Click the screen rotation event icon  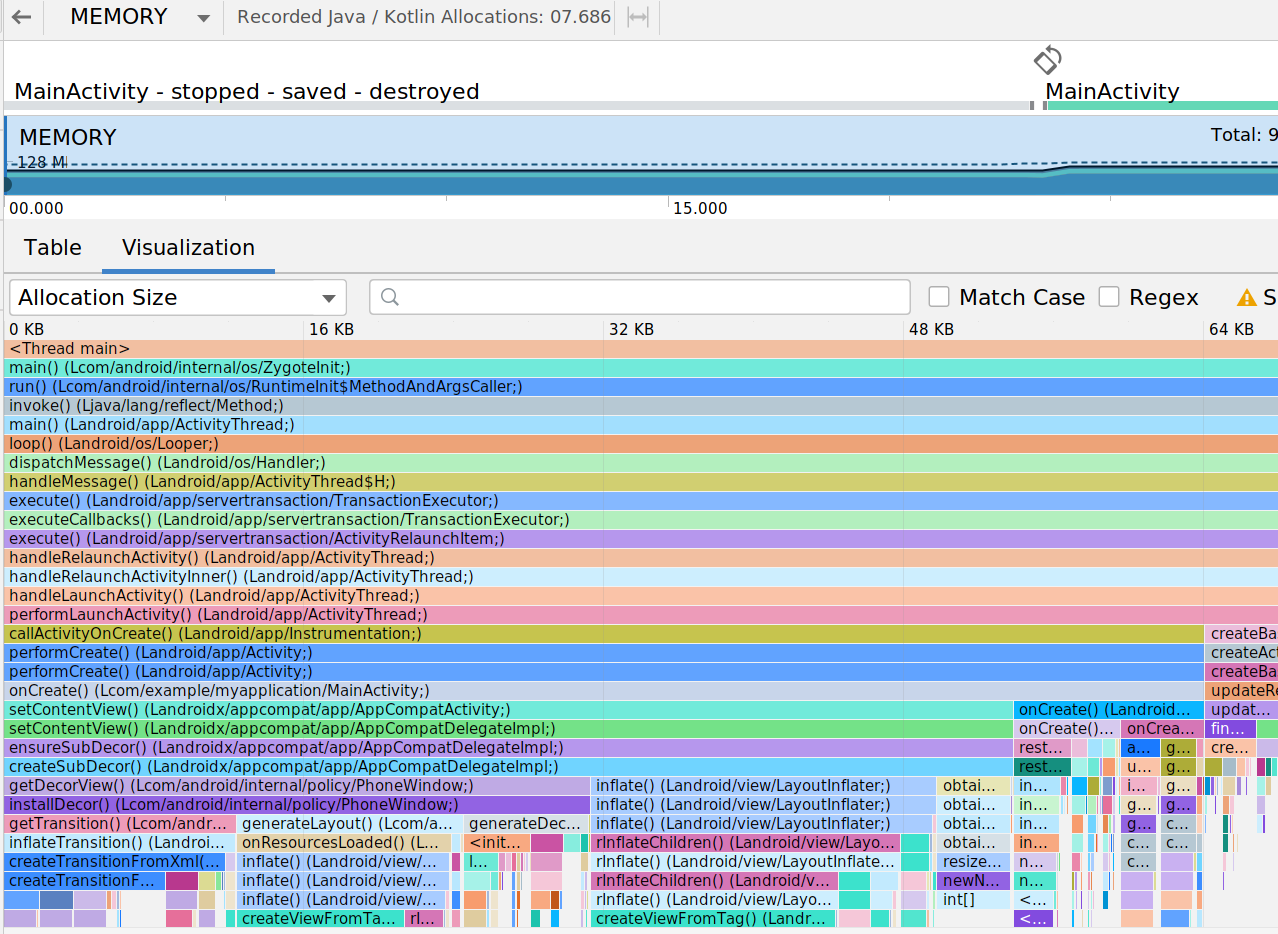coord(1047,60)
